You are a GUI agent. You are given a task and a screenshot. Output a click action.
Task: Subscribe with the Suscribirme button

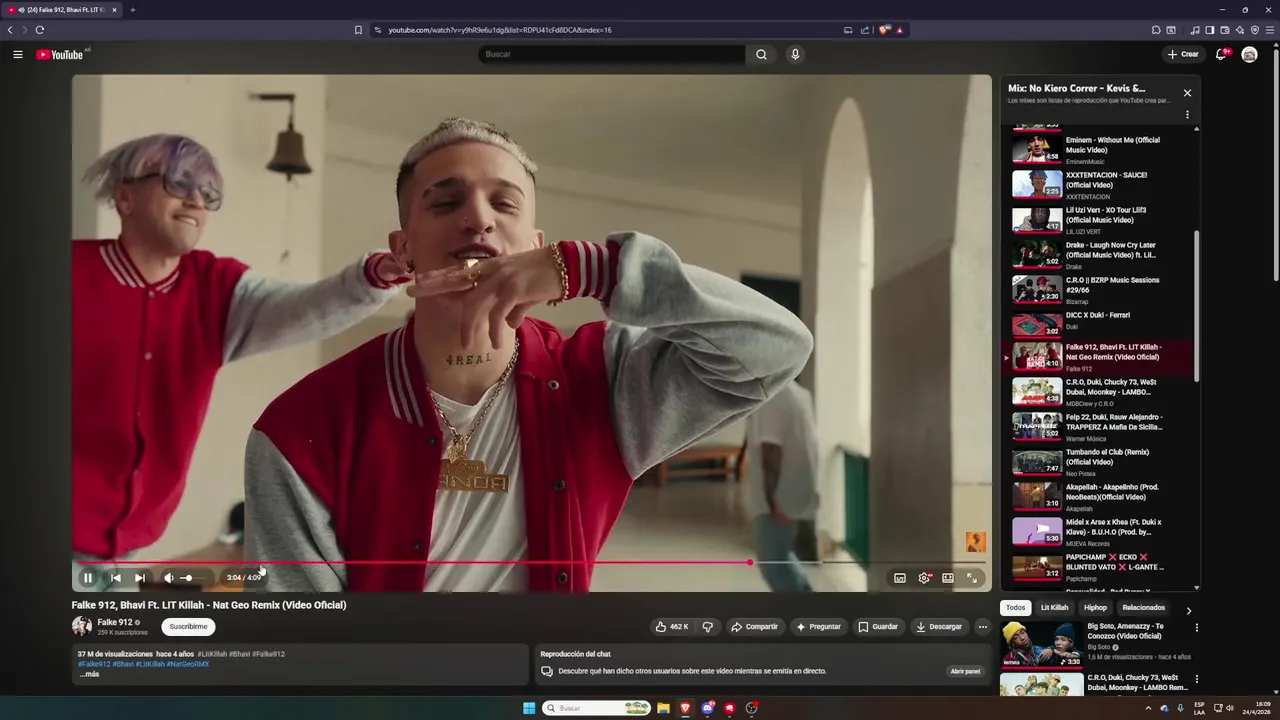(x=188, y=627)
